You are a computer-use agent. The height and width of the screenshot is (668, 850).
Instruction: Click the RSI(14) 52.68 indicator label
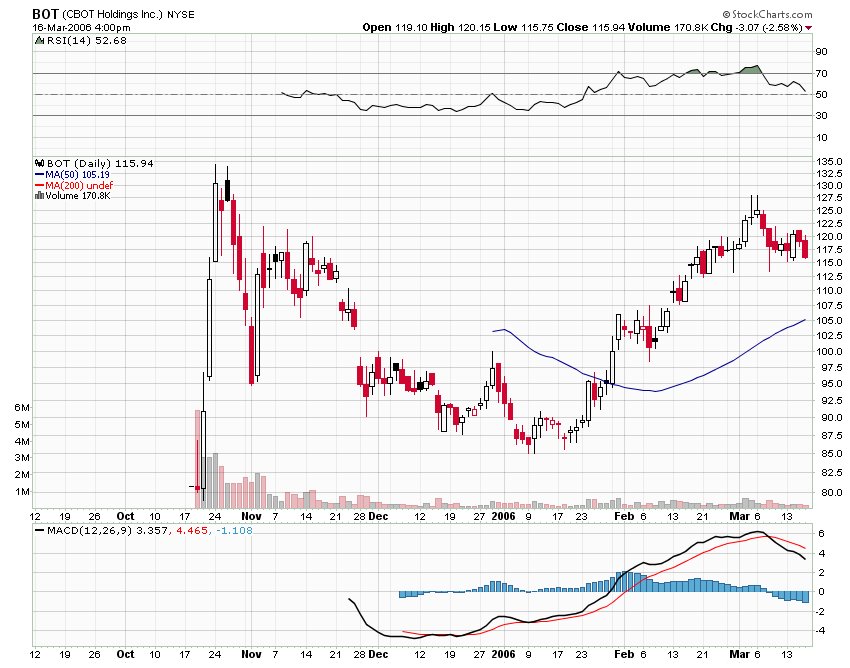coord(87,41)
